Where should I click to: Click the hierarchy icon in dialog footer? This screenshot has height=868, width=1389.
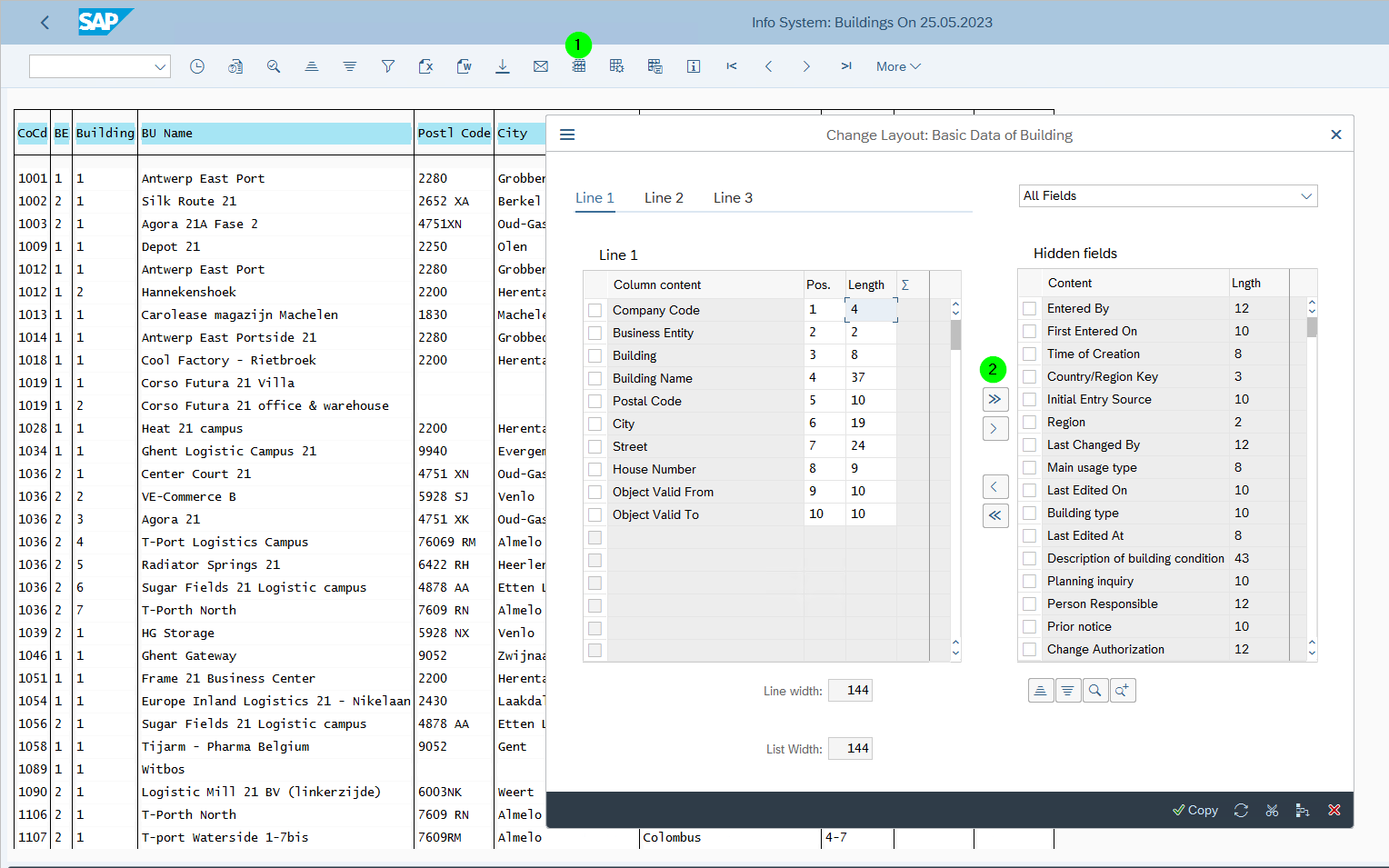(x=1303, y=810)
